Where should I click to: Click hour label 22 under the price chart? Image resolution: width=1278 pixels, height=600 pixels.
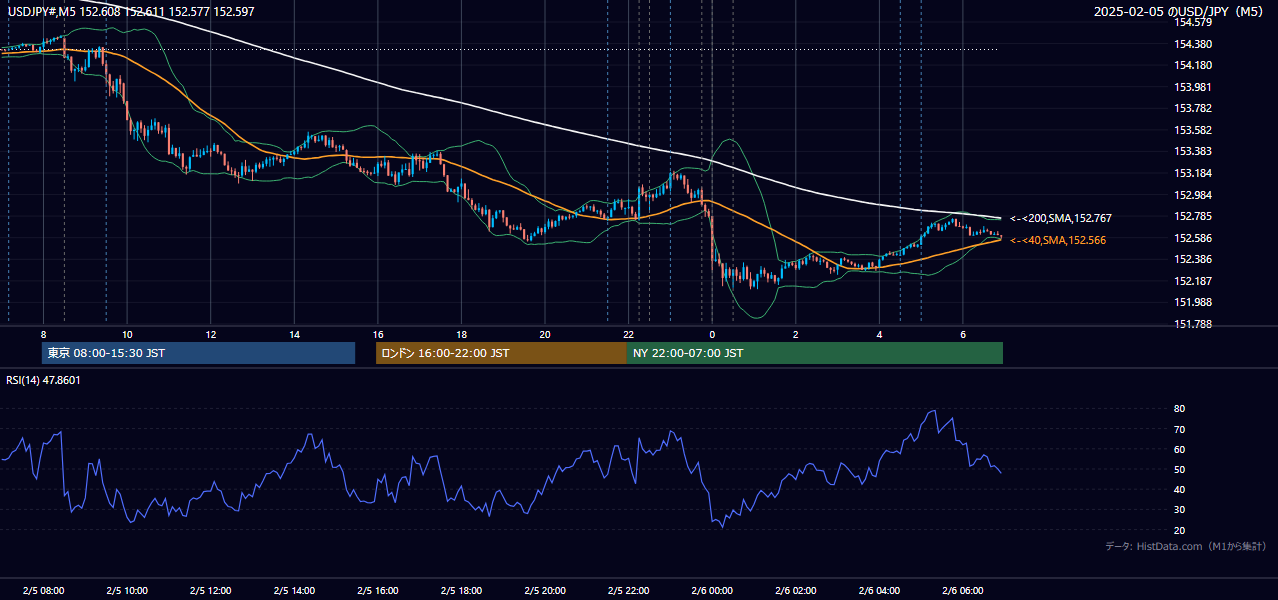628,334
